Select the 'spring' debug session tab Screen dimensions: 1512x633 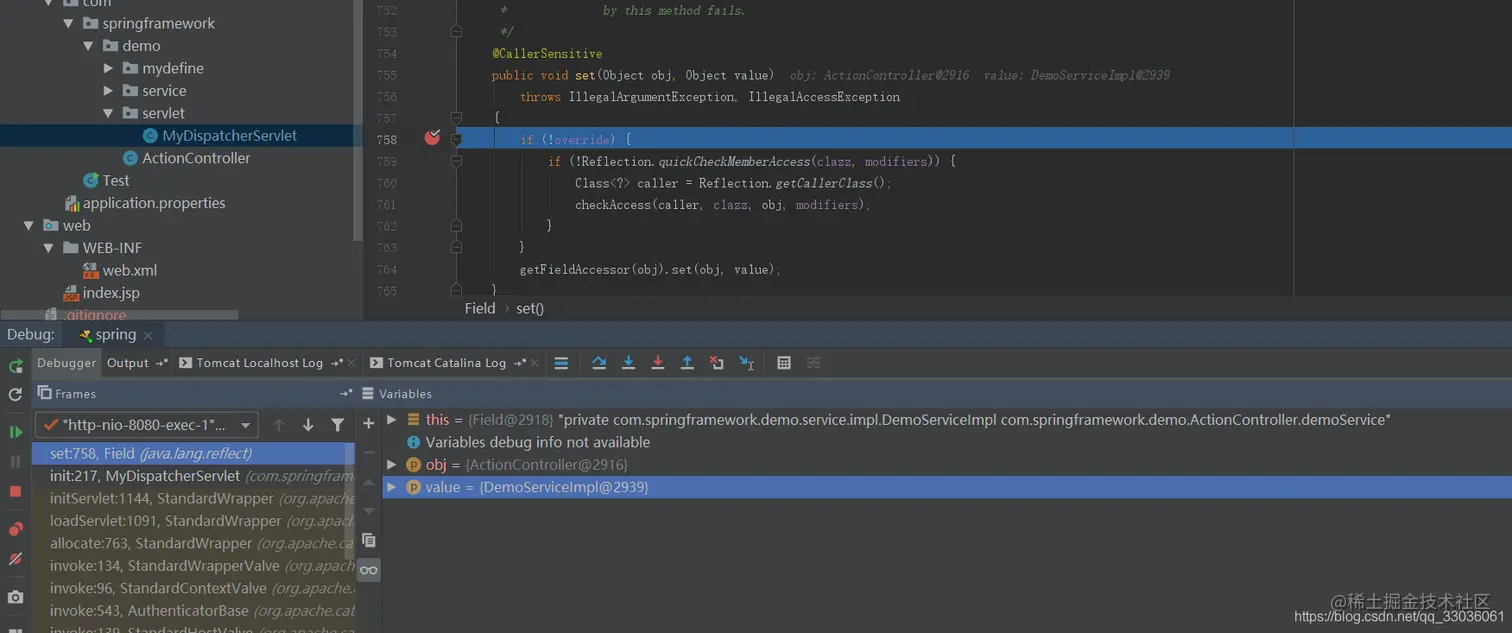point(115,335)
